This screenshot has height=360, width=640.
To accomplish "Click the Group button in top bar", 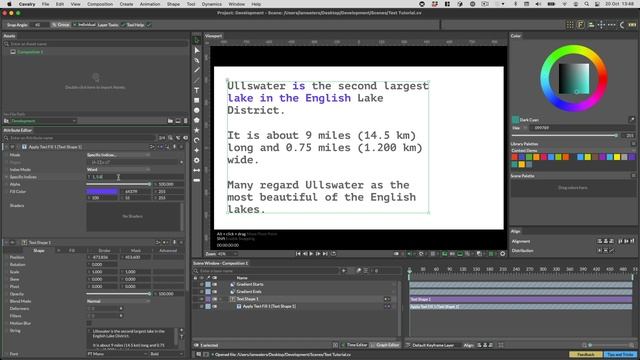I will [x=61, y=25].
